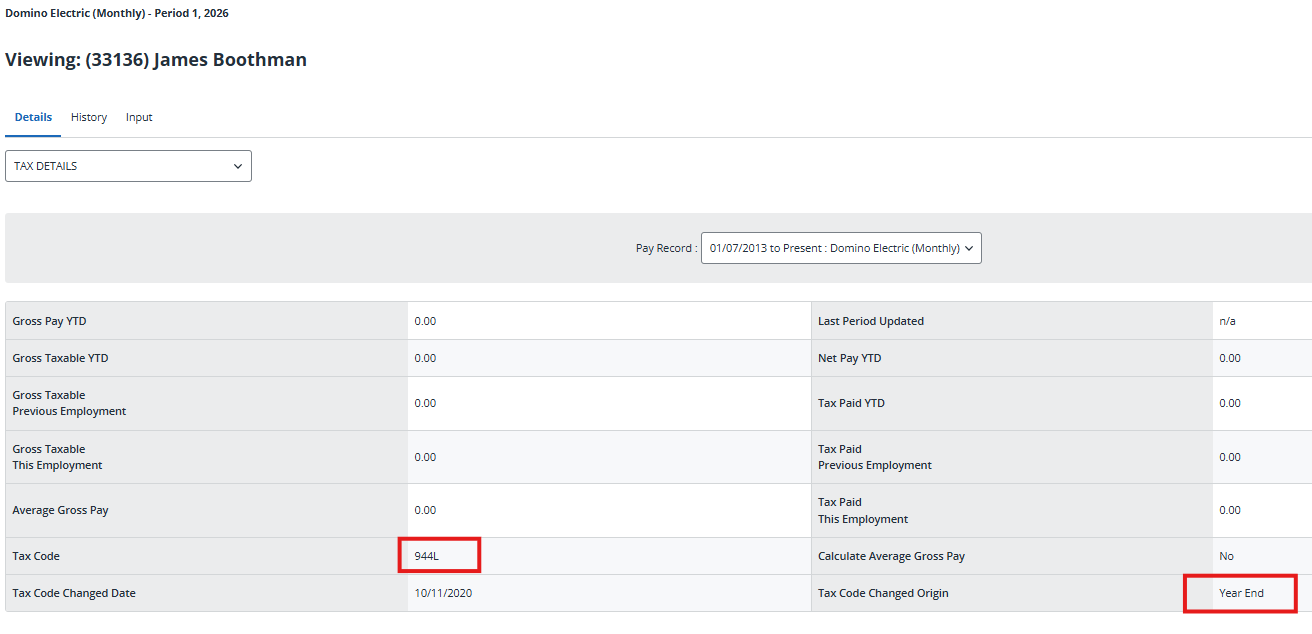
Task: Select the Gross Taxable Previous Employment label
Action: point(69,403)
